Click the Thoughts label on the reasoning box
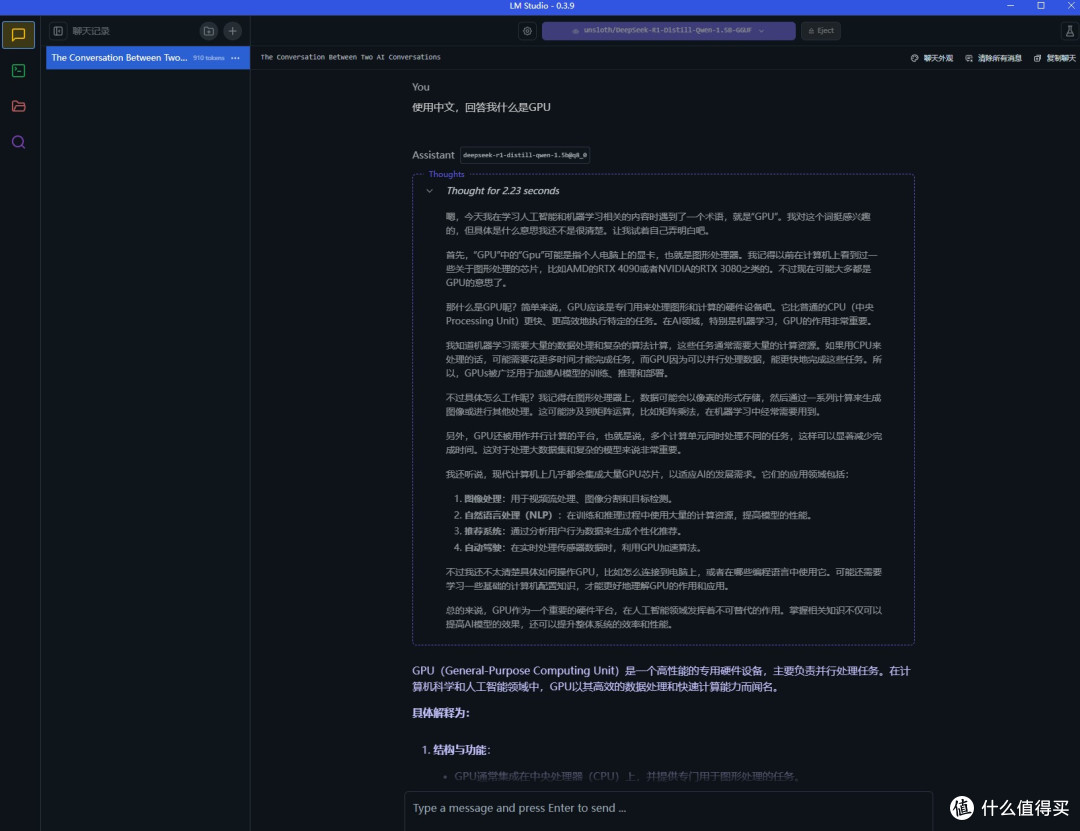1080x831 pixels. pos(446,174)
